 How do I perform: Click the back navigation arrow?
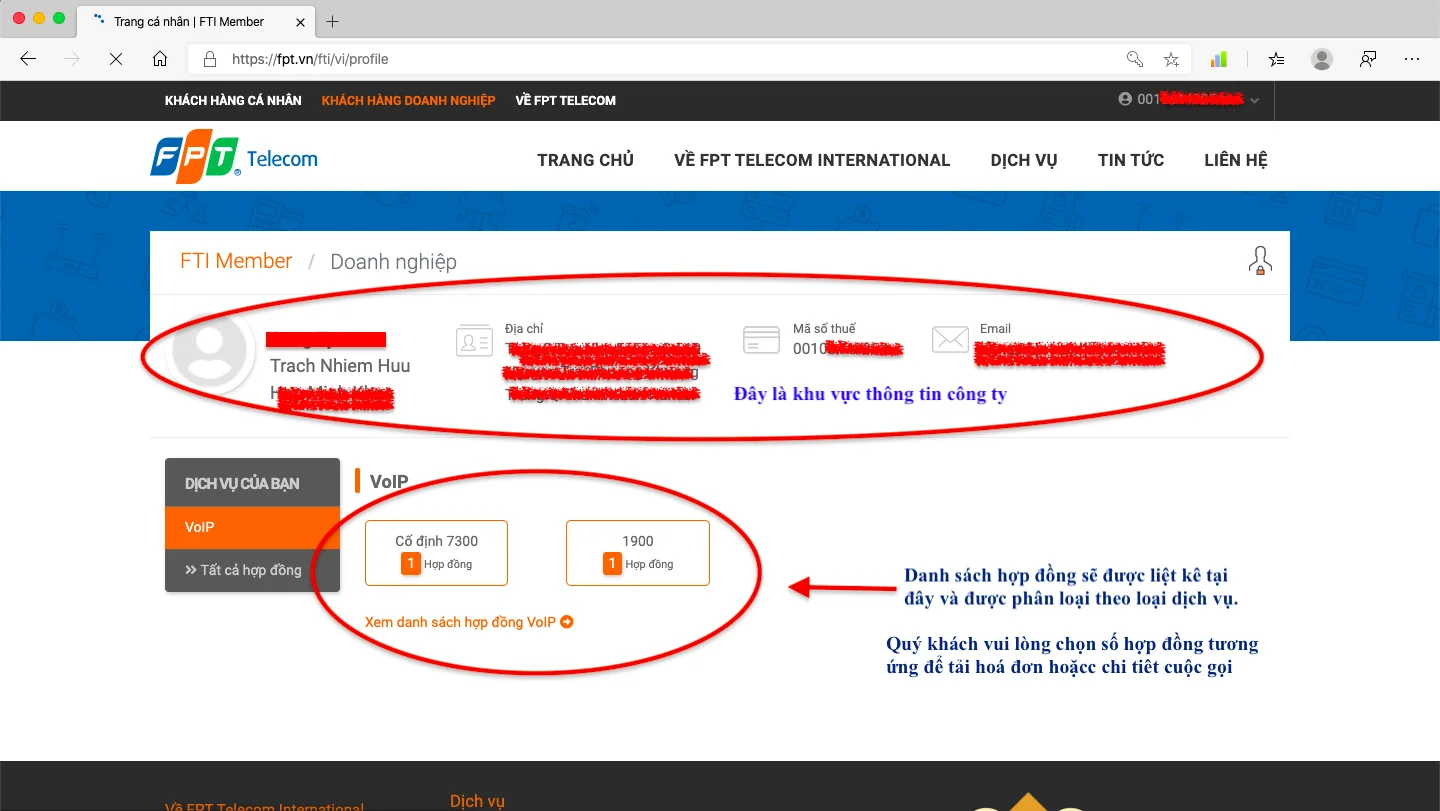coord(28,59)
